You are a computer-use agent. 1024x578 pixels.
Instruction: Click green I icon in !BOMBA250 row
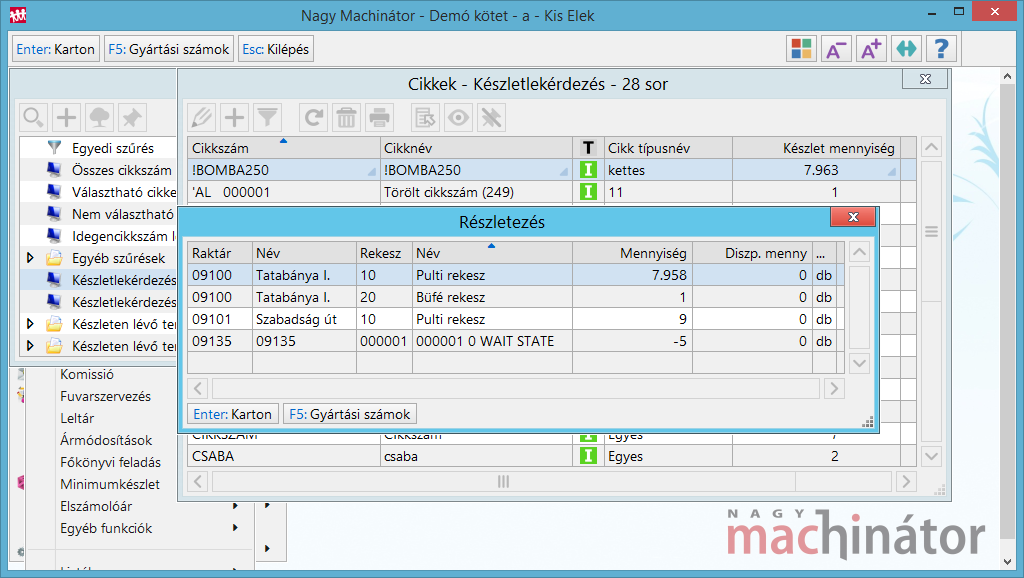click(x=588, y=170)
